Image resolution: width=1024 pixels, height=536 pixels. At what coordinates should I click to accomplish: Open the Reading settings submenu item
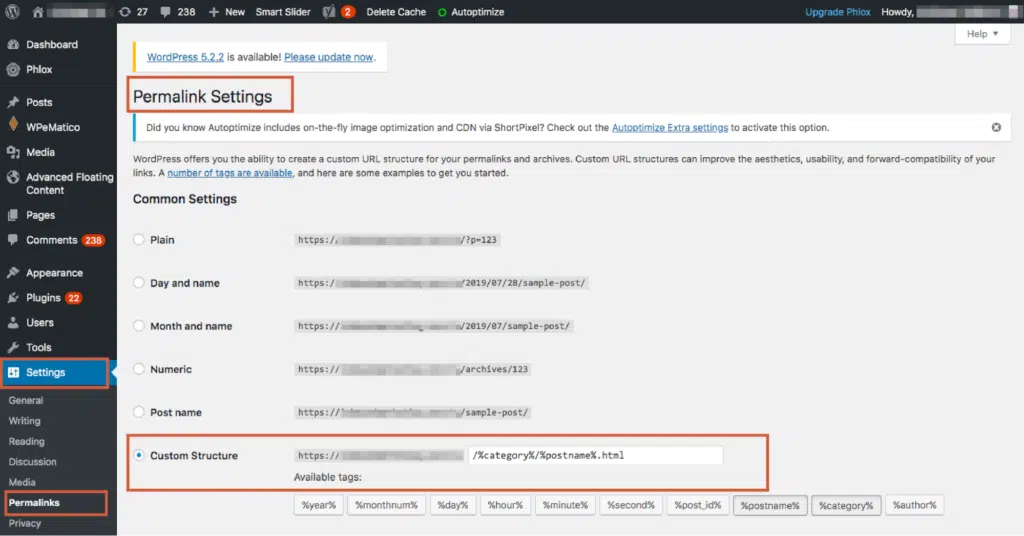tap(27, 441)
